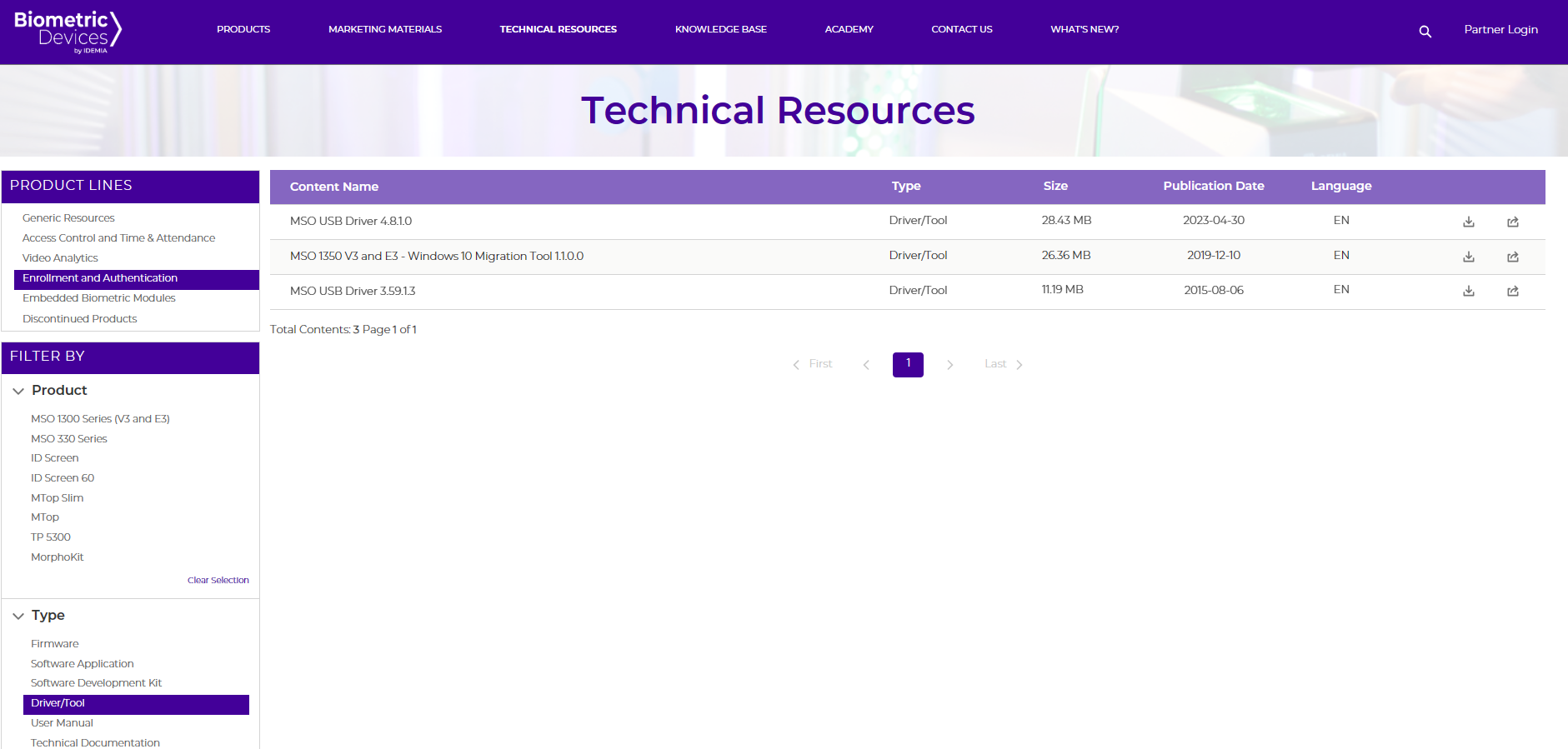
Task: Sort by Language column header
Action: [x=1341, y=186]
